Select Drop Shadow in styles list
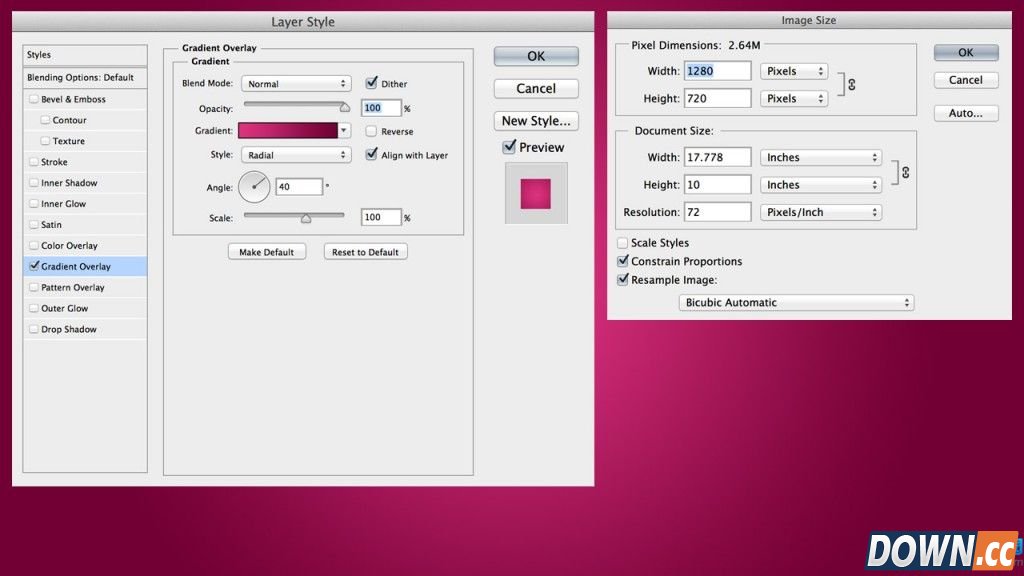This screenshot has height=576, width=1024. pyautogui.click(x=69, y=329)
